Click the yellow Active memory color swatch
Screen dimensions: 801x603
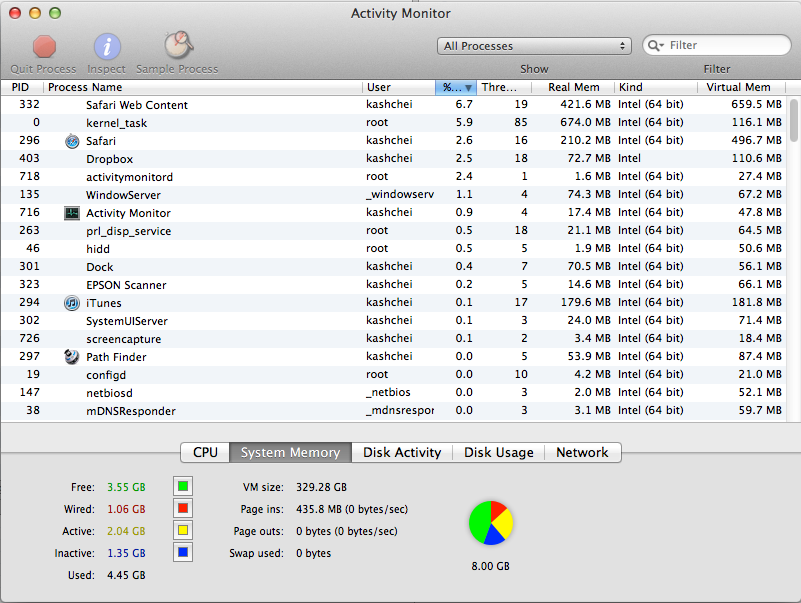pos(183,530)
